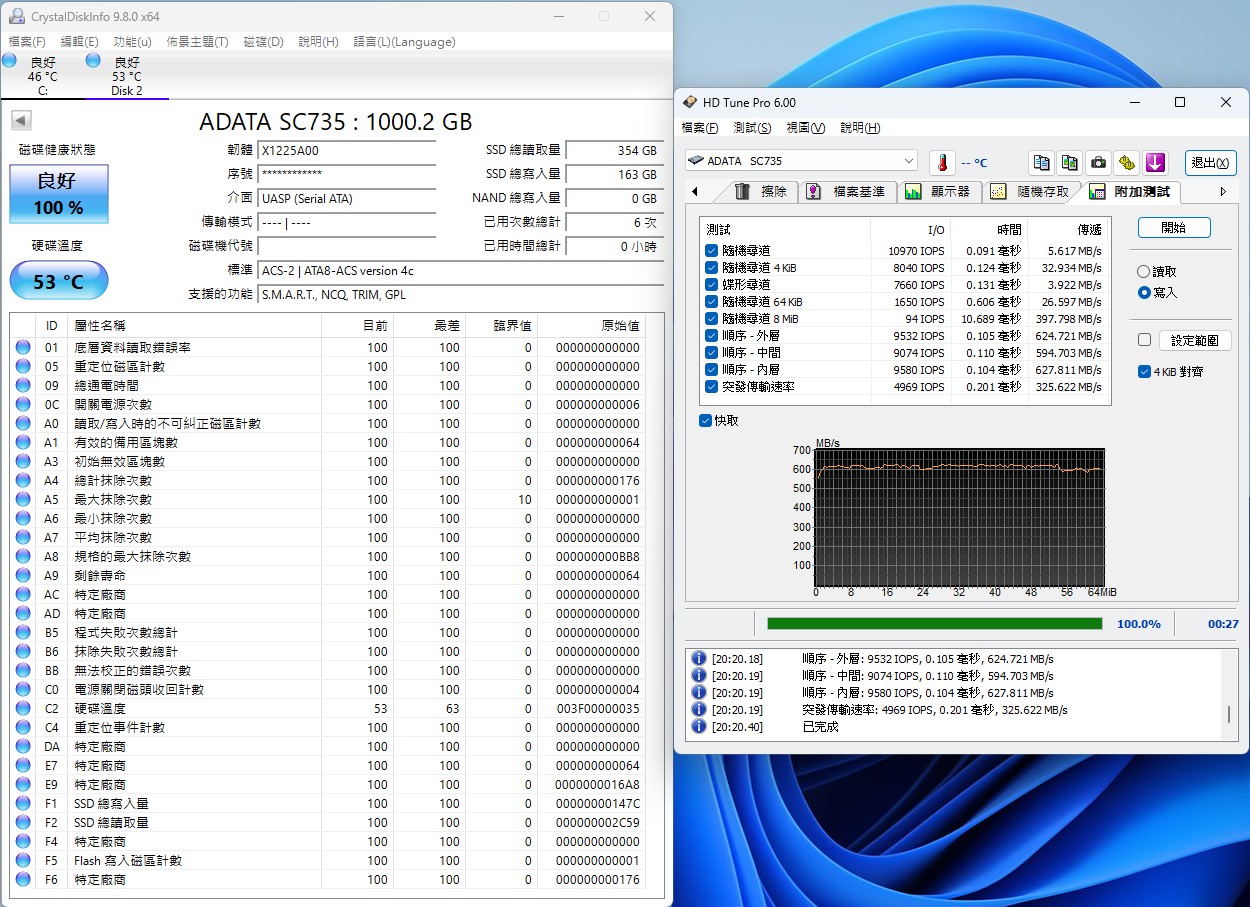Click the green 100.0% progress bar
1250x907 pixels.
point(934,623)
